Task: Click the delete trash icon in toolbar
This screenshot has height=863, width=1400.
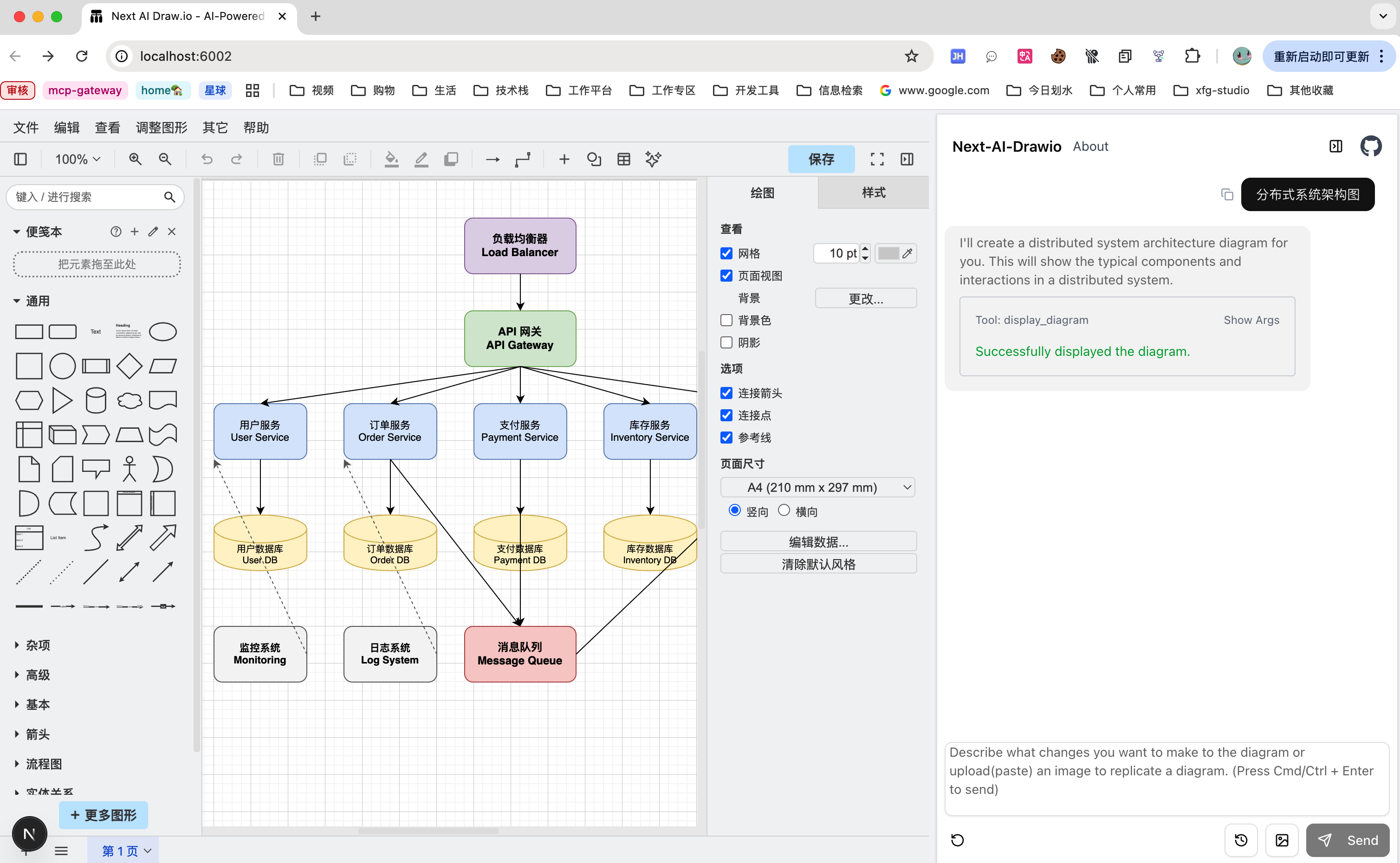Action: click(278, 159)
